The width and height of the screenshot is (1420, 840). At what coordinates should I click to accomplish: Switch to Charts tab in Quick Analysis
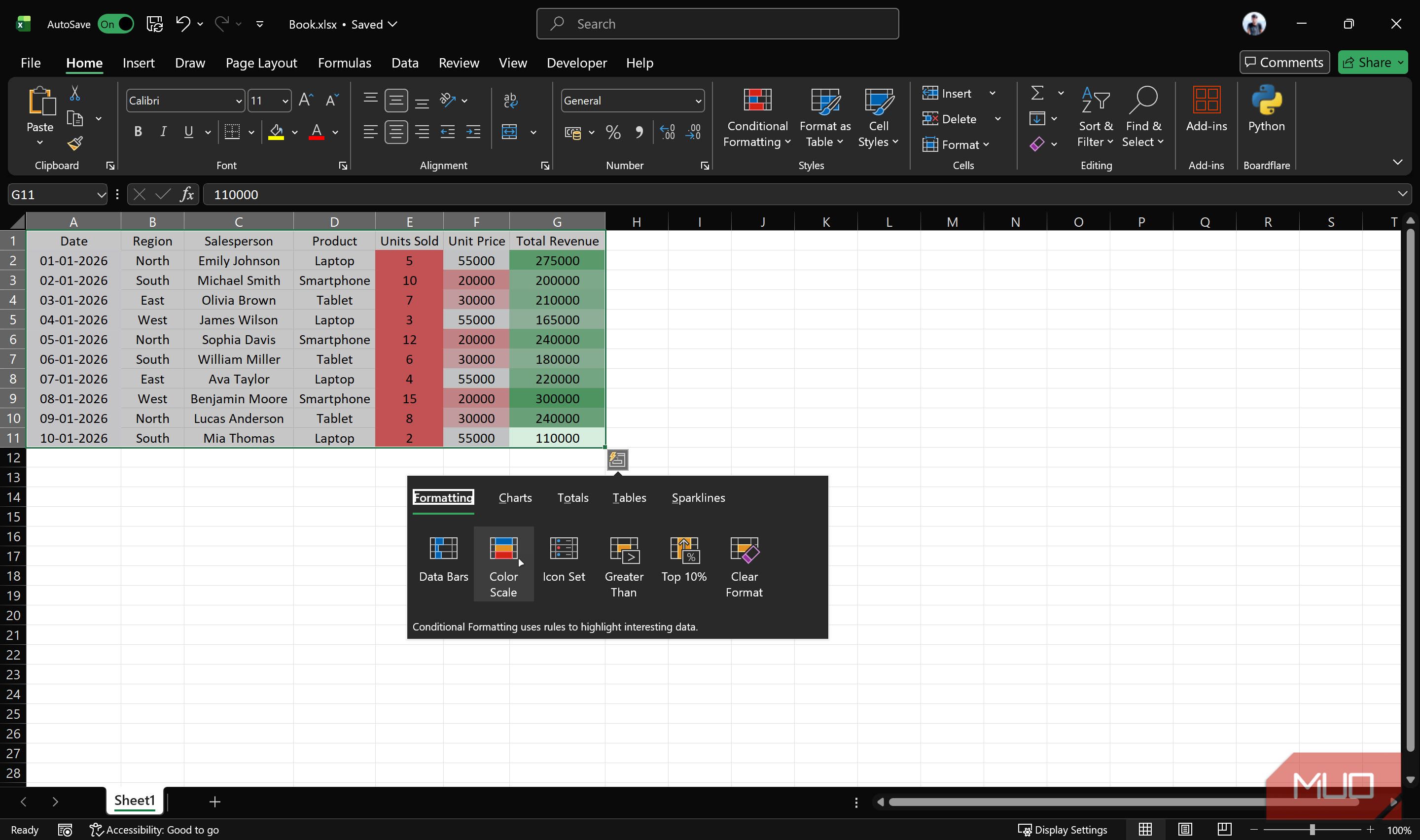(515, 497)
